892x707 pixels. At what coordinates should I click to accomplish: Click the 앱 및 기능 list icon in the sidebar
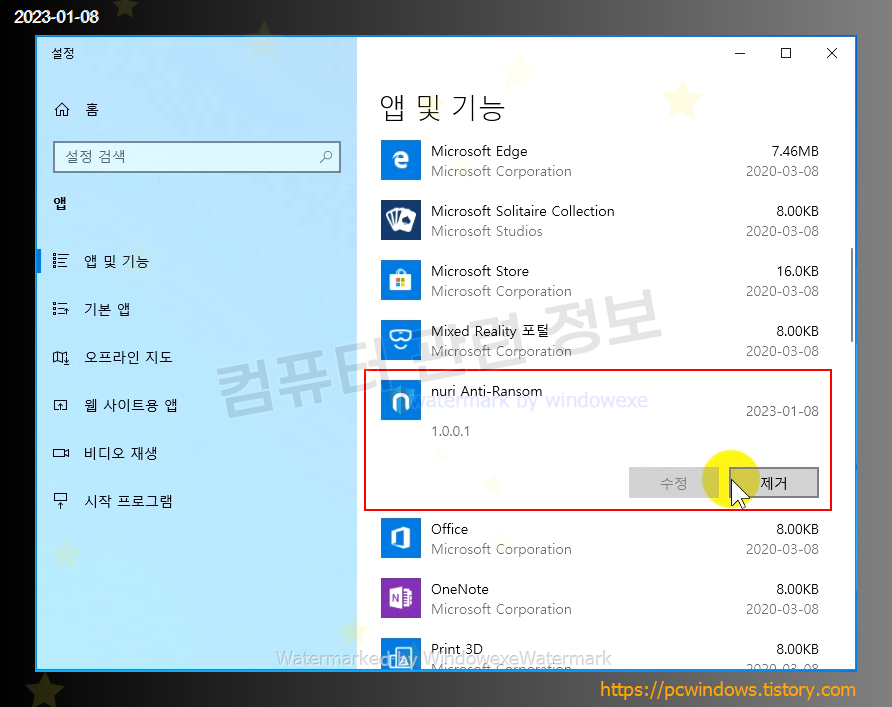point(60,261)
